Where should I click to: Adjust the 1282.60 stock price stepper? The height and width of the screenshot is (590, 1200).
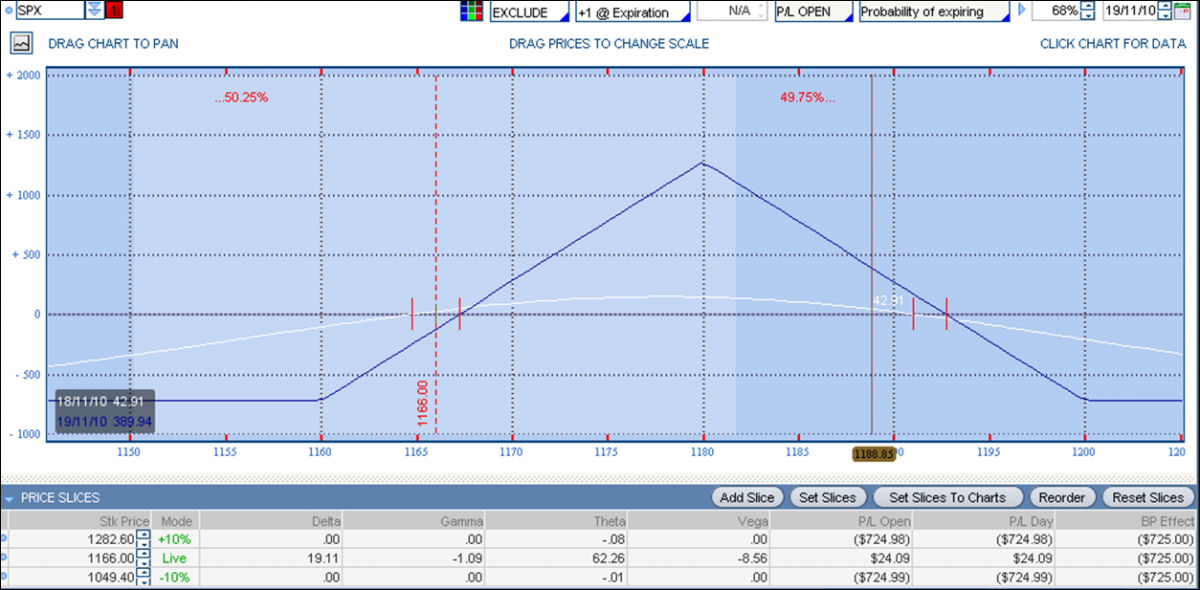click(x=143, y=539)
